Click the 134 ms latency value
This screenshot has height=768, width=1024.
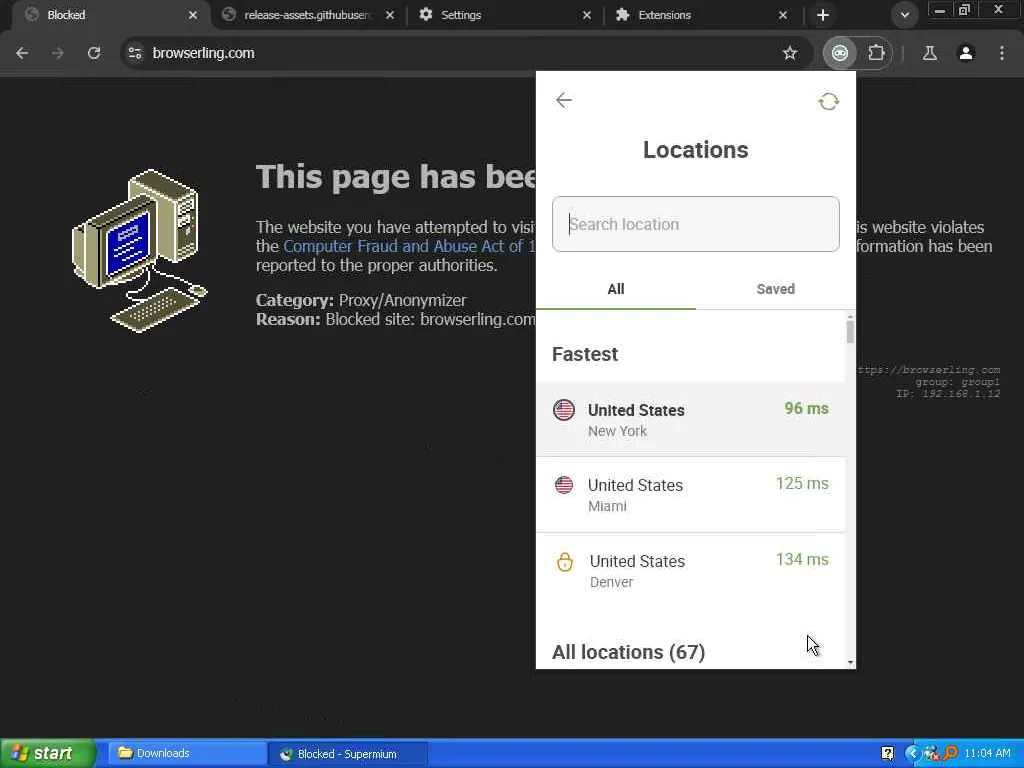(x=802, y=560)
